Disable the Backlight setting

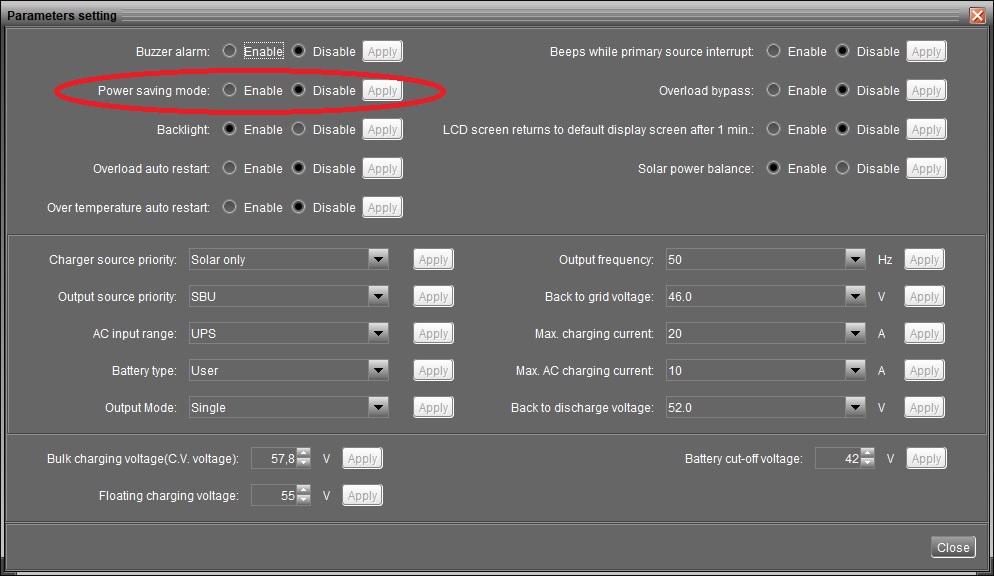click(299, 129)
